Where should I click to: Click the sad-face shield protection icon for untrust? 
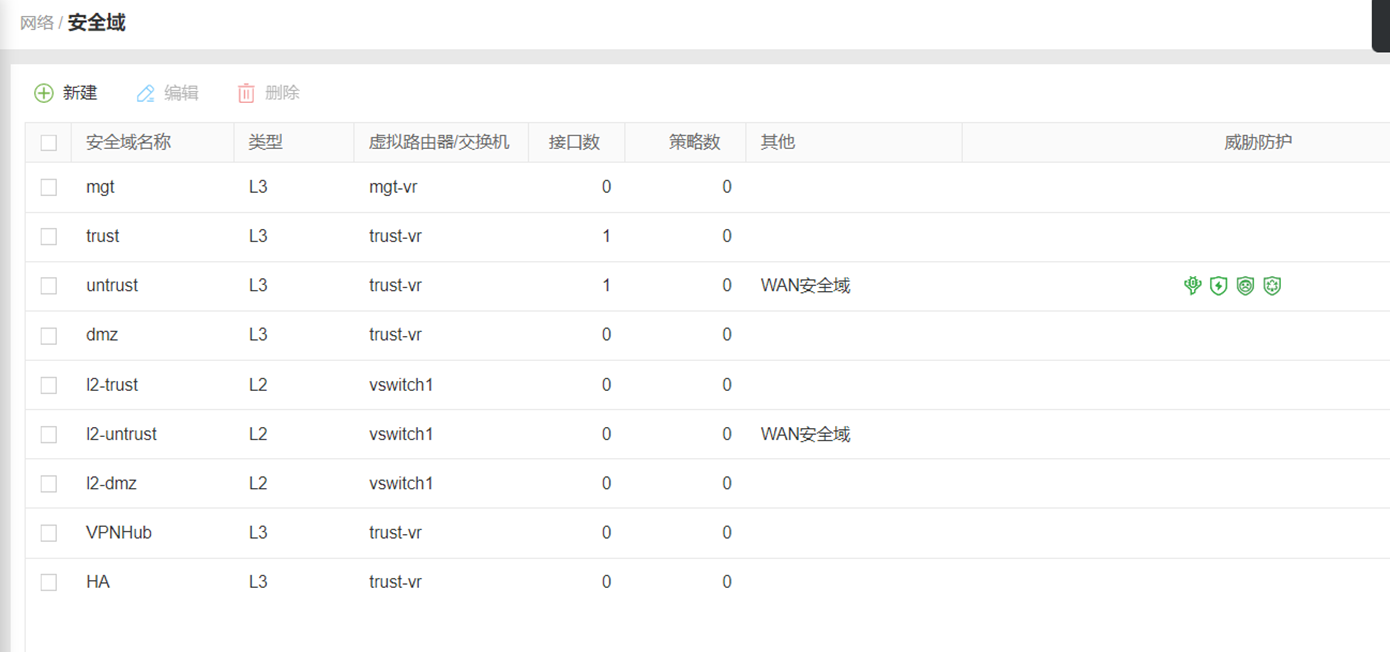click(x=1244, y=285)
